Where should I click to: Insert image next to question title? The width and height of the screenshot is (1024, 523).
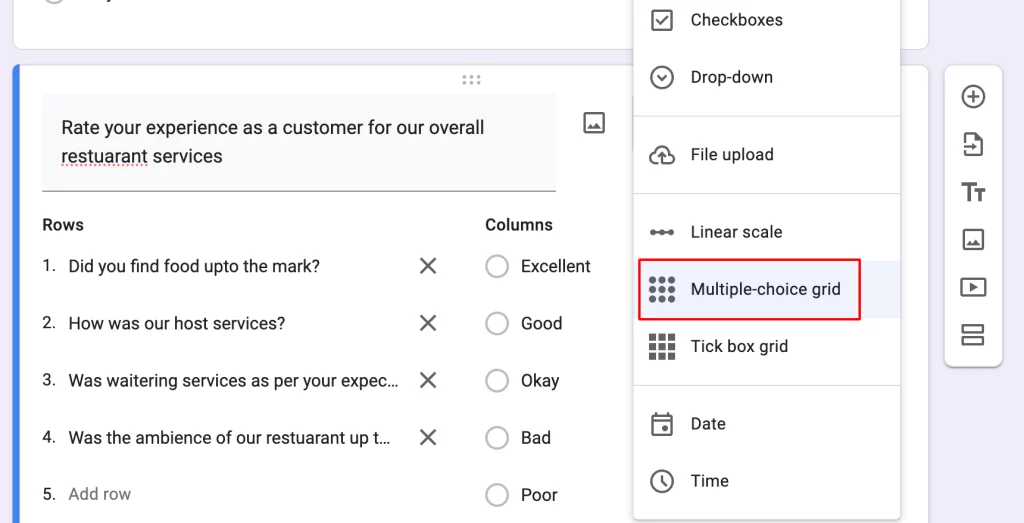(x=594, y=123)
